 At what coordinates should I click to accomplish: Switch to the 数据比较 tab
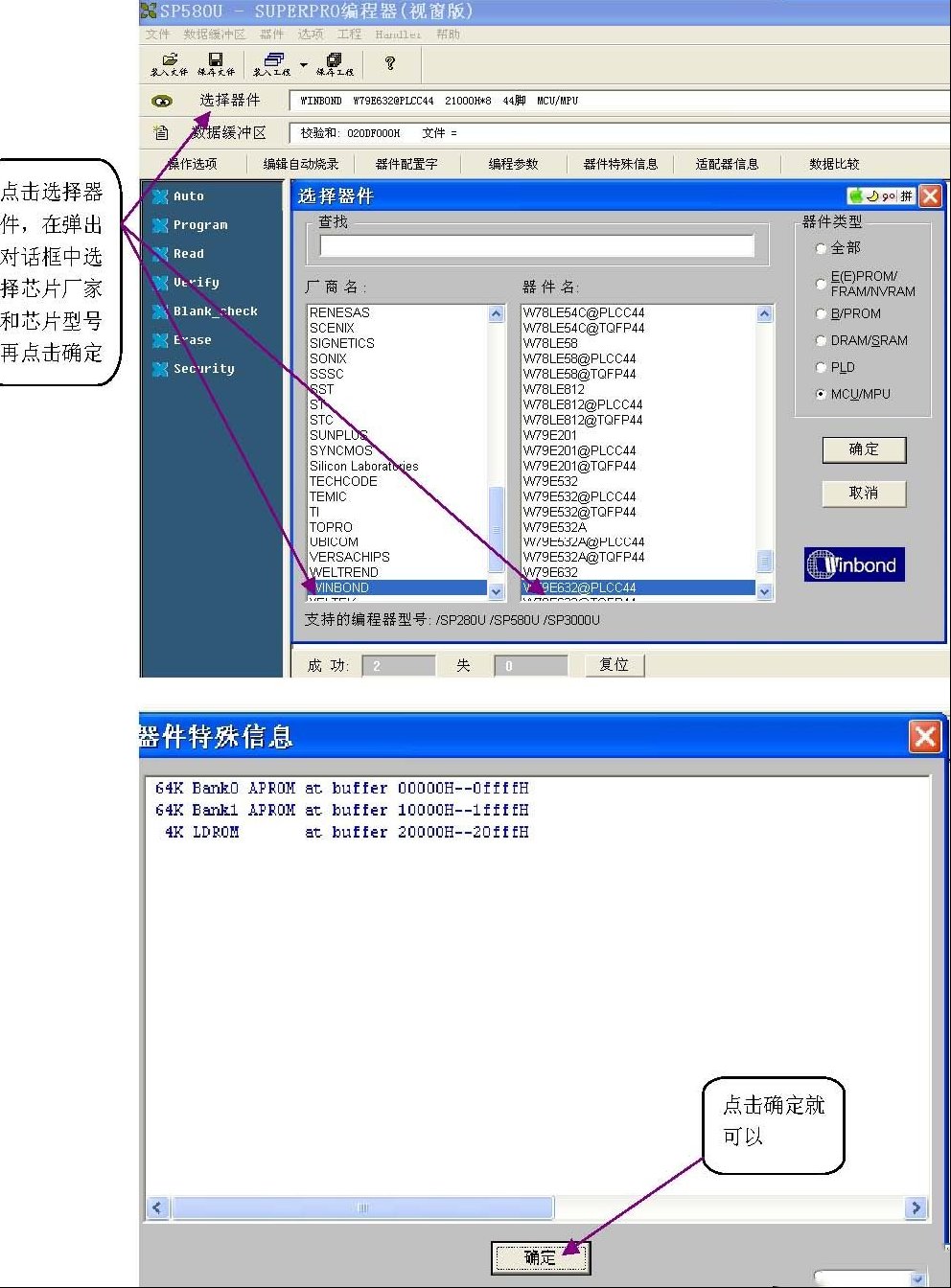pos(834,164)
